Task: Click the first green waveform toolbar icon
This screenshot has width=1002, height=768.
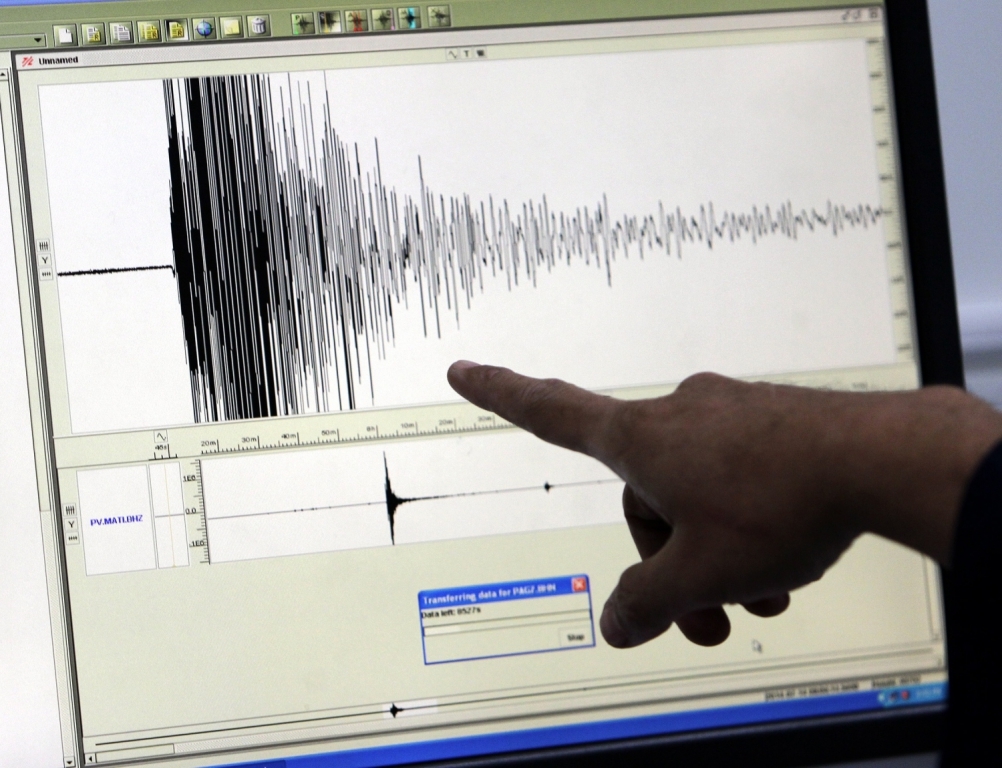Action: [302, 23]
